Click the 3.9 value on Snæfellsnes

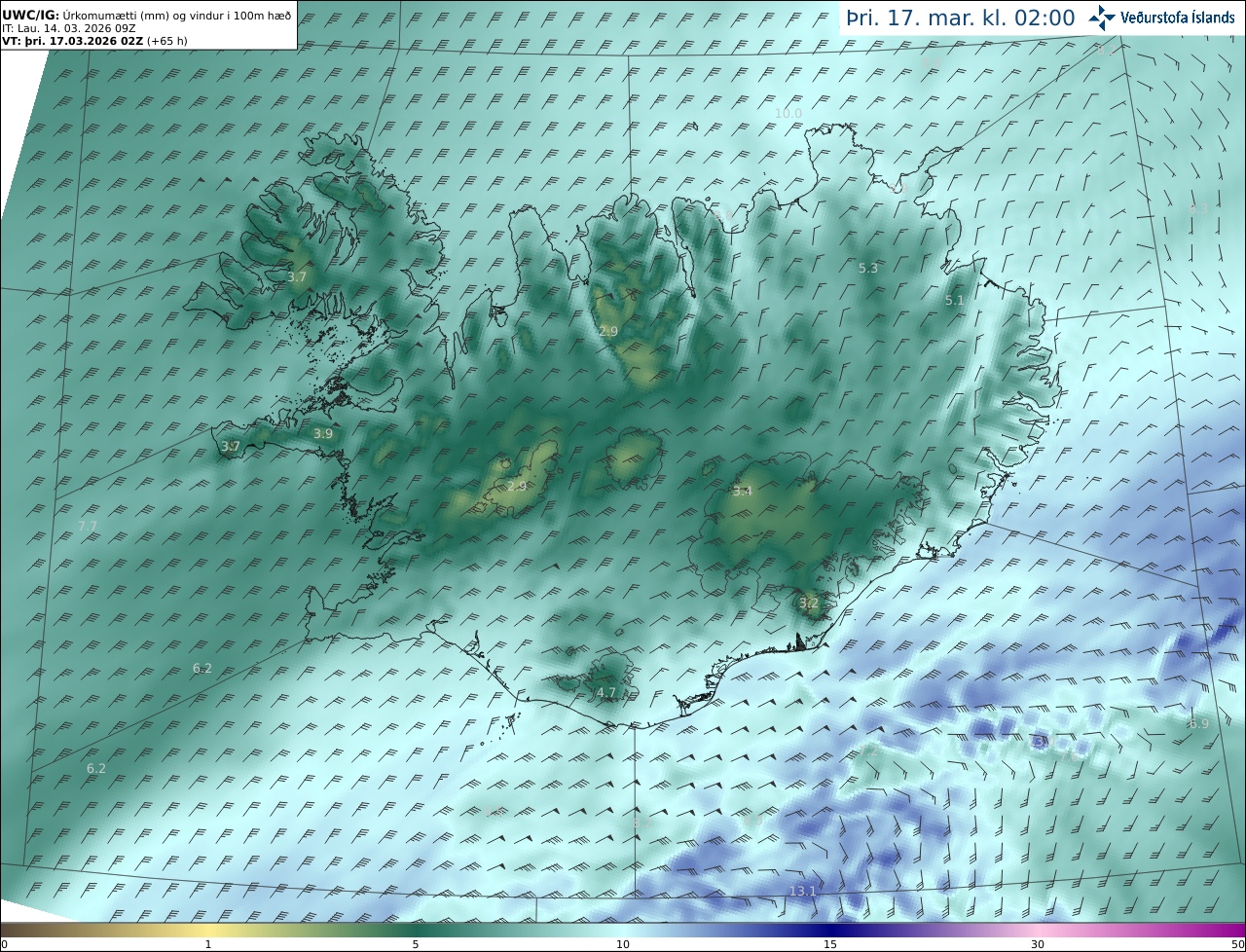[x=323, y=433]
